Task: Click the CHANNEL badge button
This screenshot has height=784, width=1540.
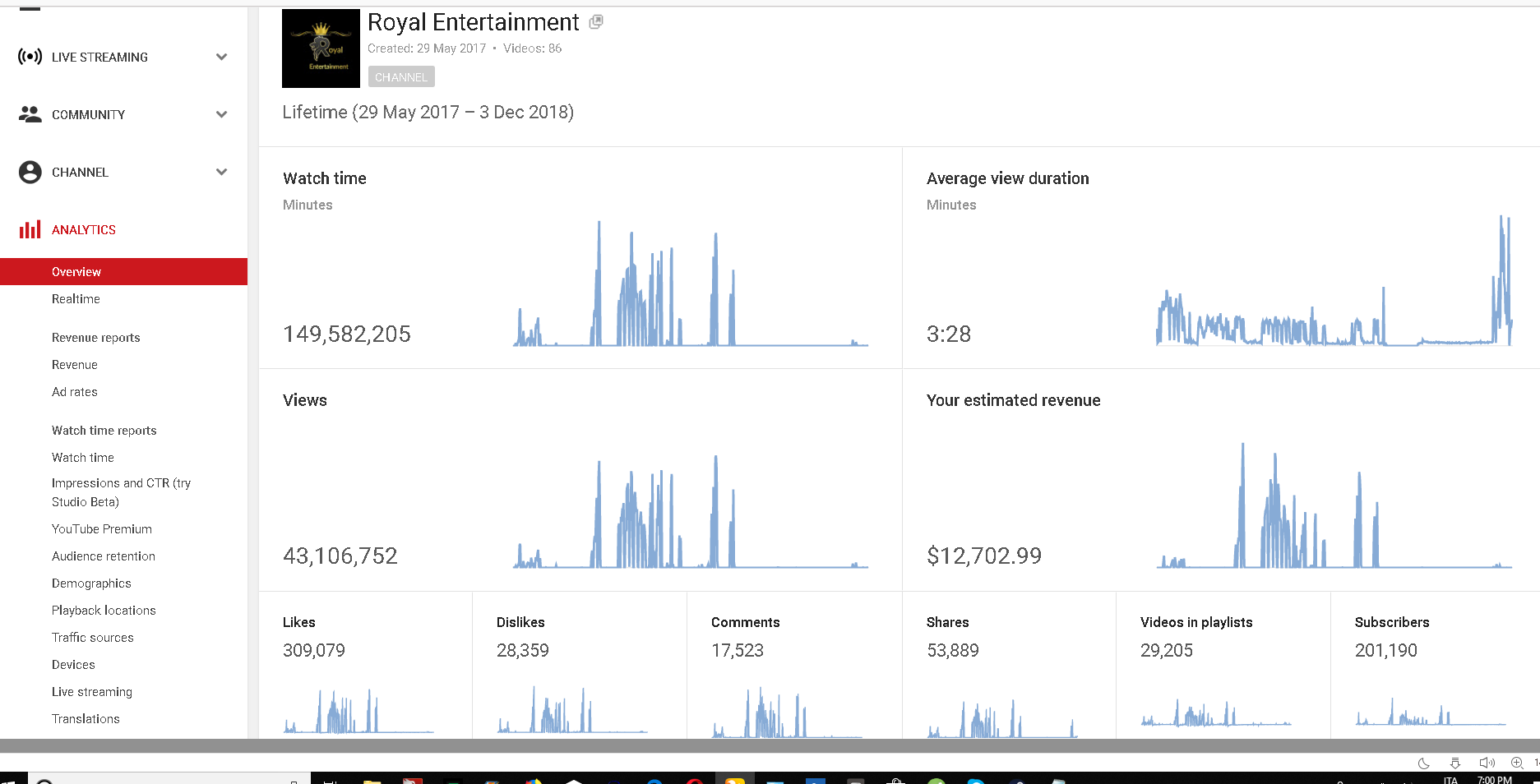Action: pyautogui.click(x=401, y=77)
